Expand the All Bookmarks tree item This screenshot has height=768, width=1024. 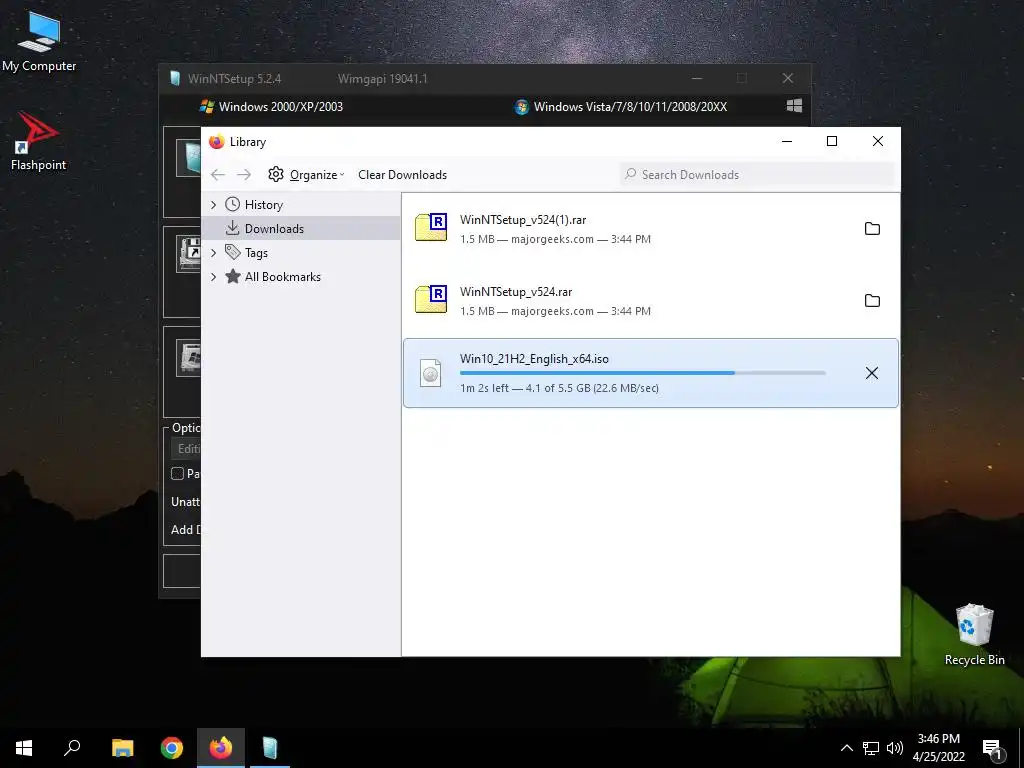click(214, 277)
